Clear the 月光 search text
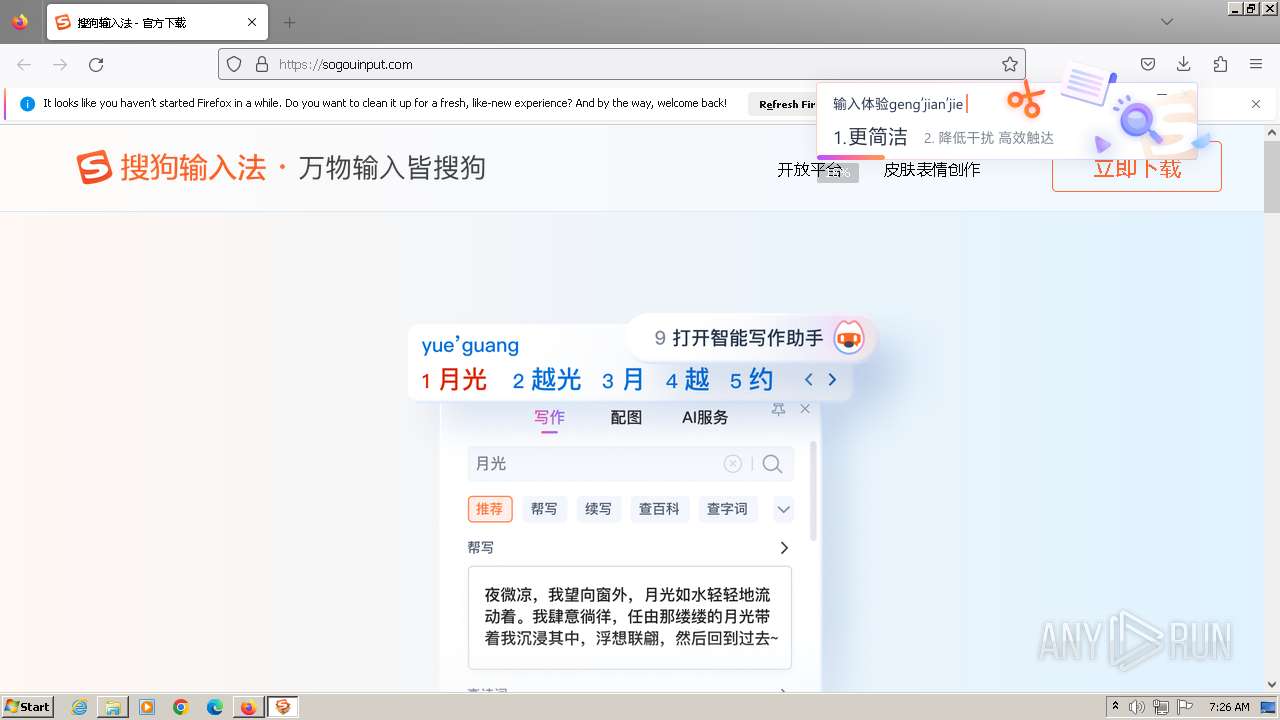 click(733, 464)
